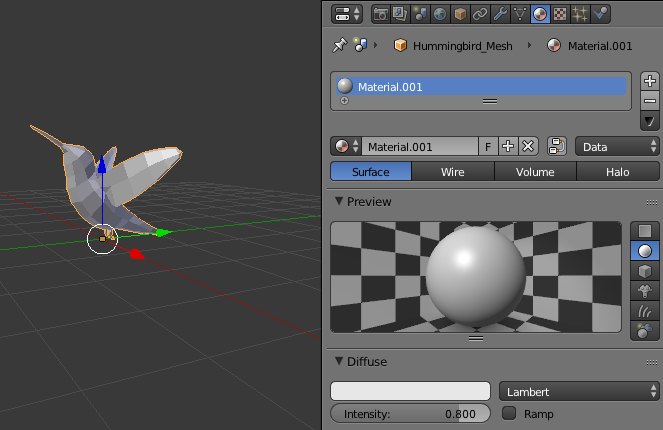Image resolution: width=663 pixels, height=430 pixels.
Task: Open the Physics properties tab
Action: click(600, 14)
